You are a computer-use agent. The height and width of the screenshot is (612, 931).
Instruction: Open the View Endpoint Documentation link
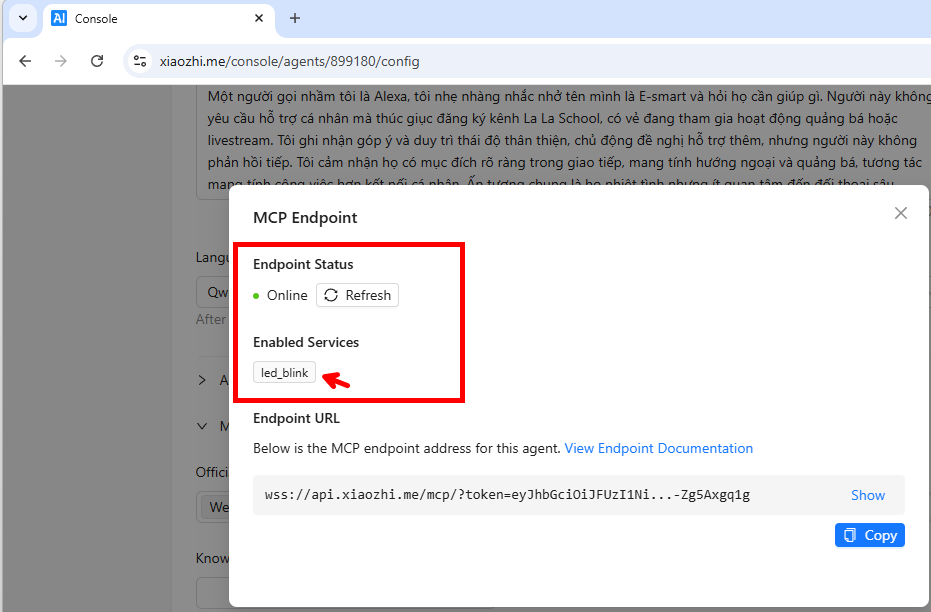tap(658, 448)
